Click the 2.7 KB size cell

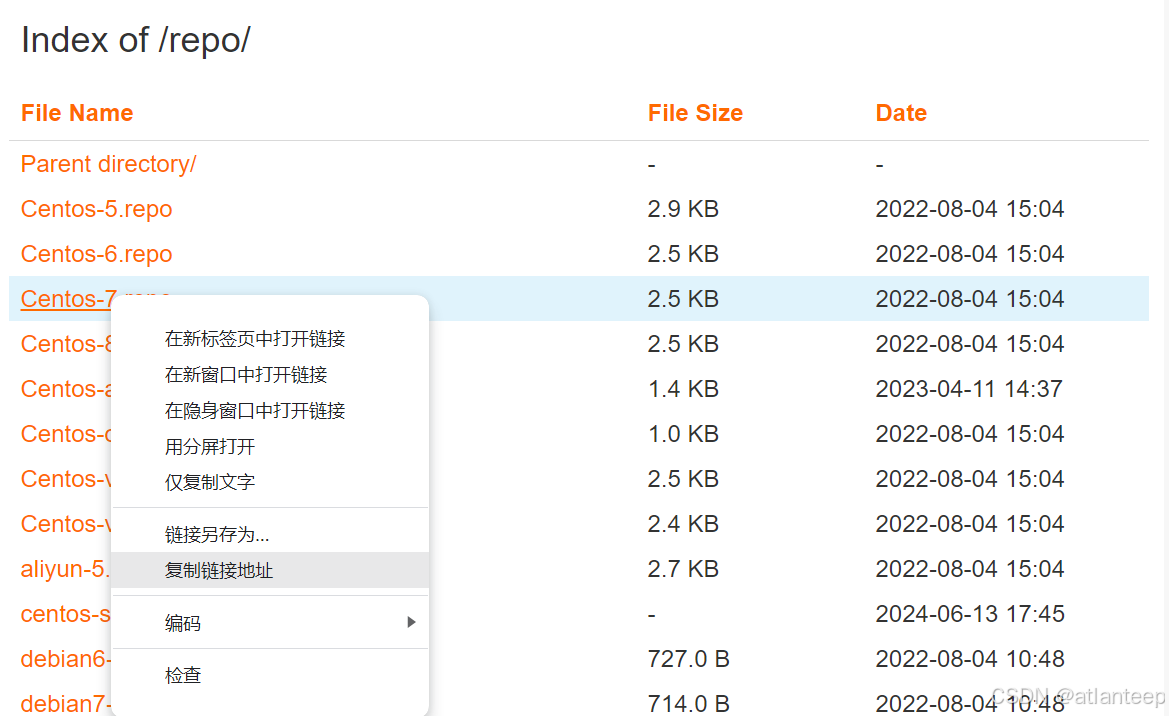tap(683, 569)
